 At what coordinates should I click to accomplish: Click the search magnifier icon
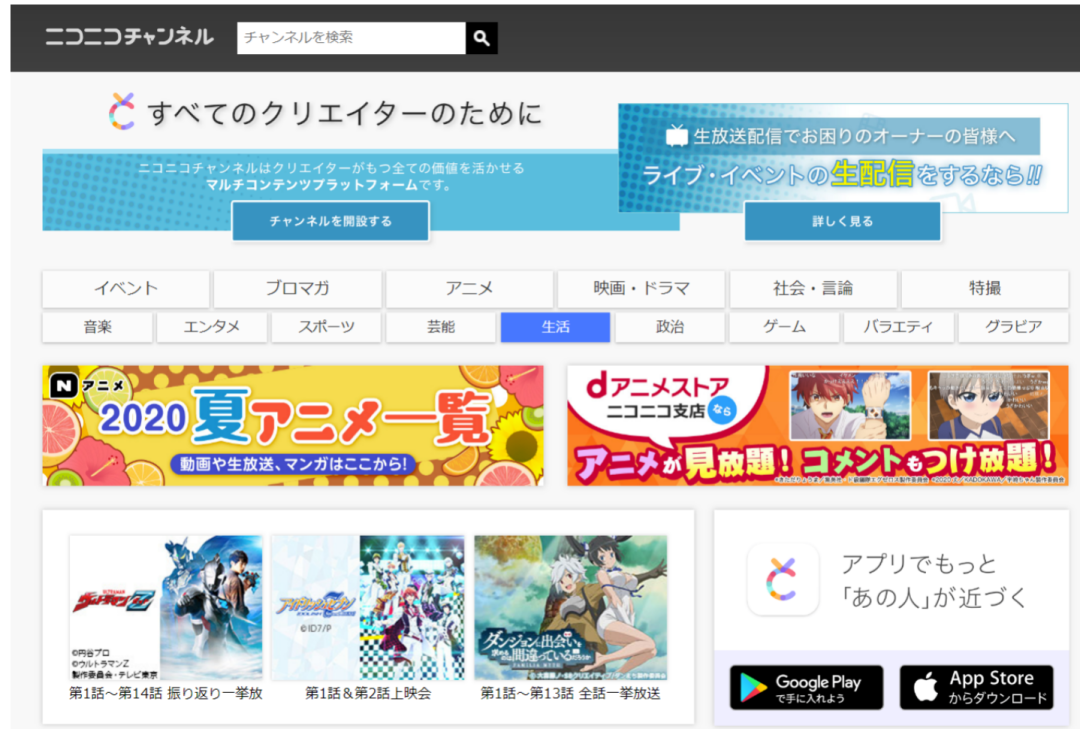point(480,37)
